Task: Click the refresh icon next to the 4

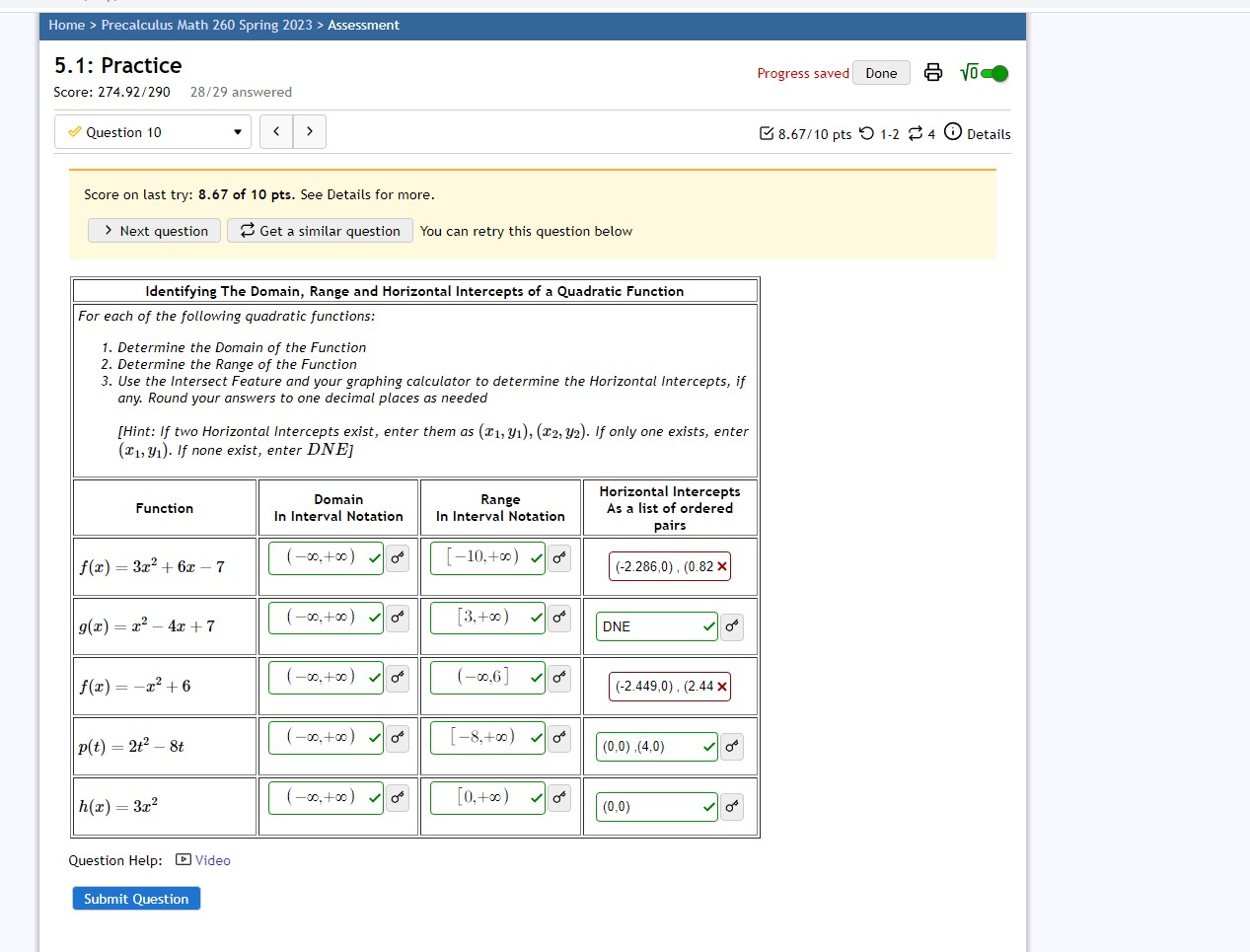Action: pyautogui.click(x=914, y=133)
